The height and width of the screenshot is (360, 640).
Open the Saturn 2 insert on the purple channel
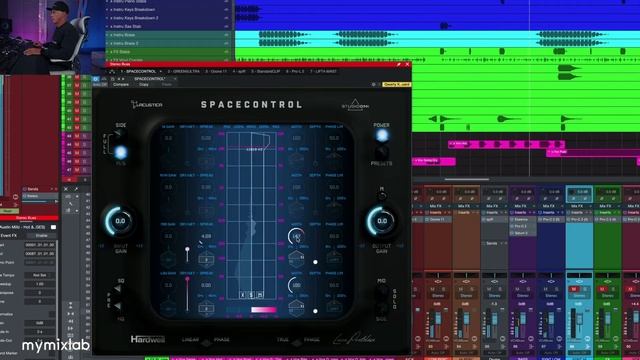click(x=523, y=233)
